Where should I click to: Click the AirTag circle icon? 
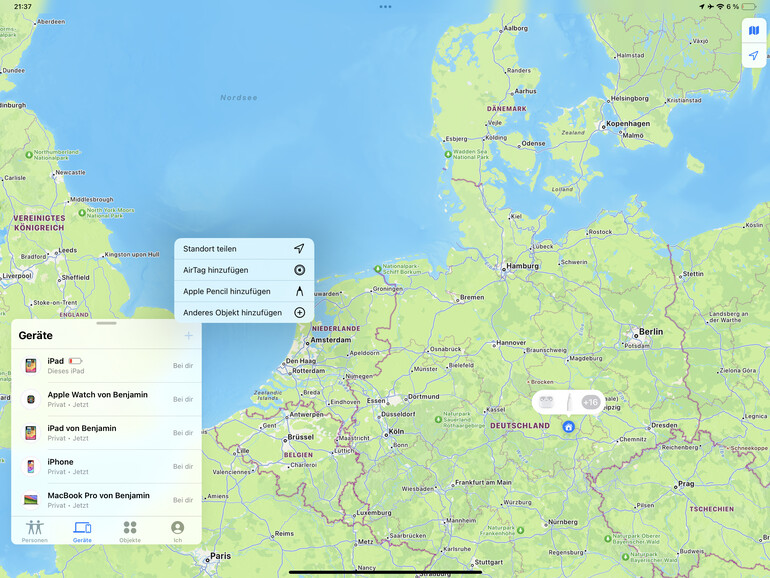(300, 270)
